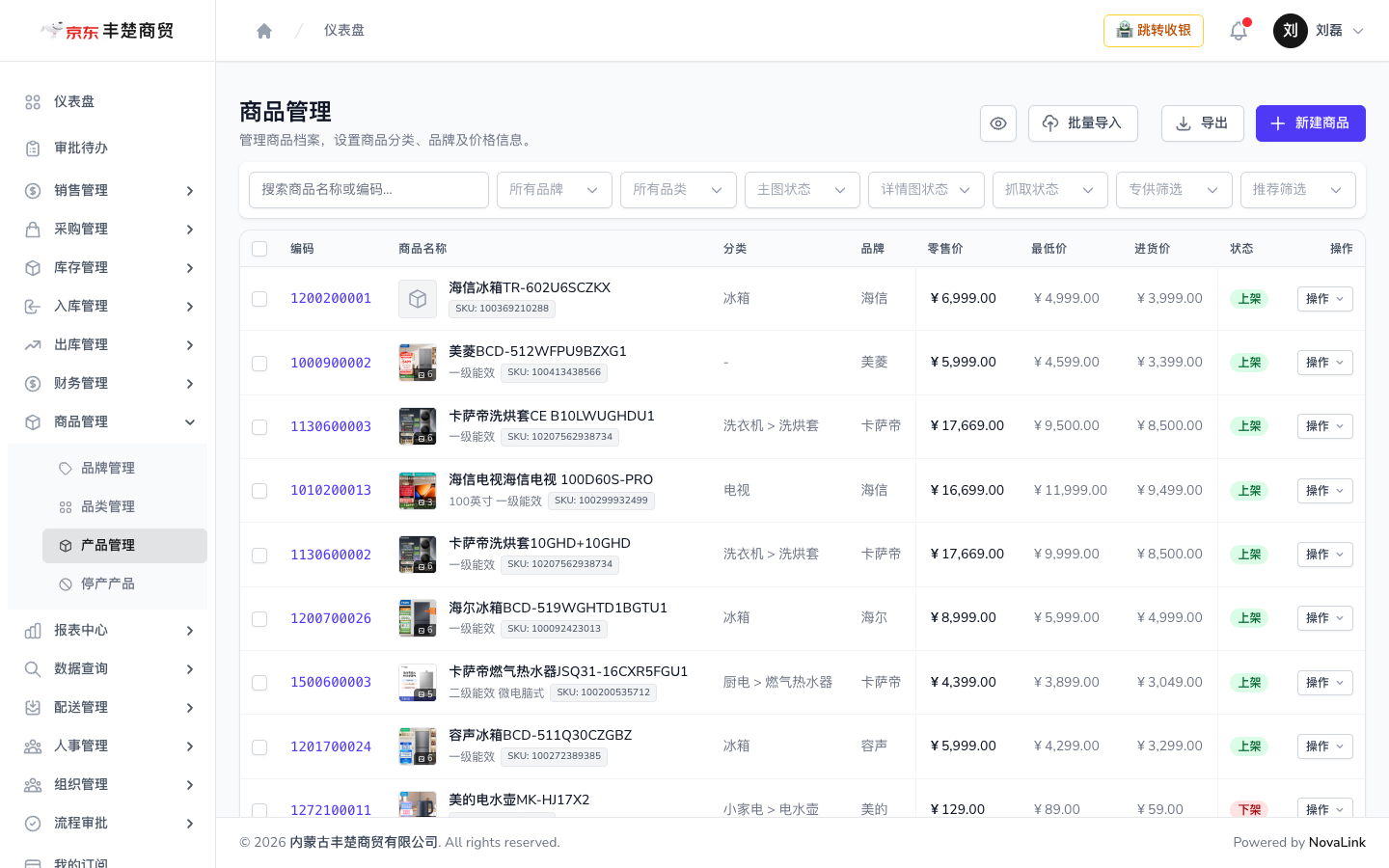1389x868 pixels.
Task: Toggle select-all checkbox in table header
Action: [259, 249]
